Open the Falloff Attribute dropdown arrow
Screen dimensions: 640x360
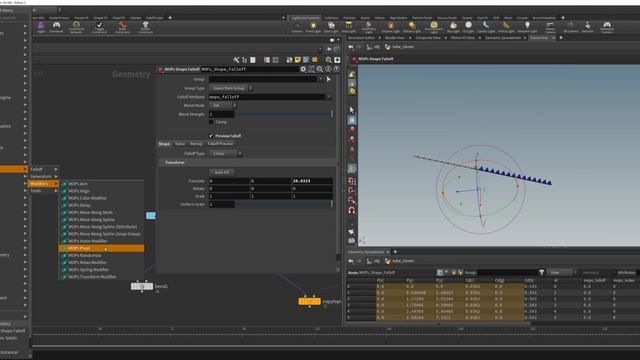click(329, 97)
